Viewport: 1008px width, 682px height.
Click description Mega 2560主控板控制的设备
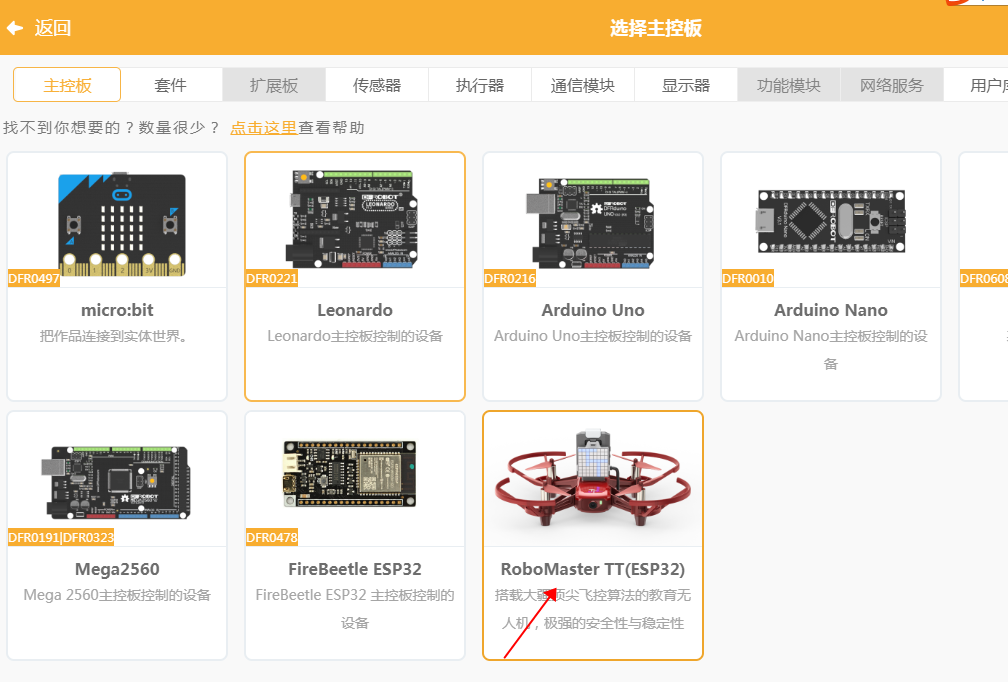click(117, 595)
